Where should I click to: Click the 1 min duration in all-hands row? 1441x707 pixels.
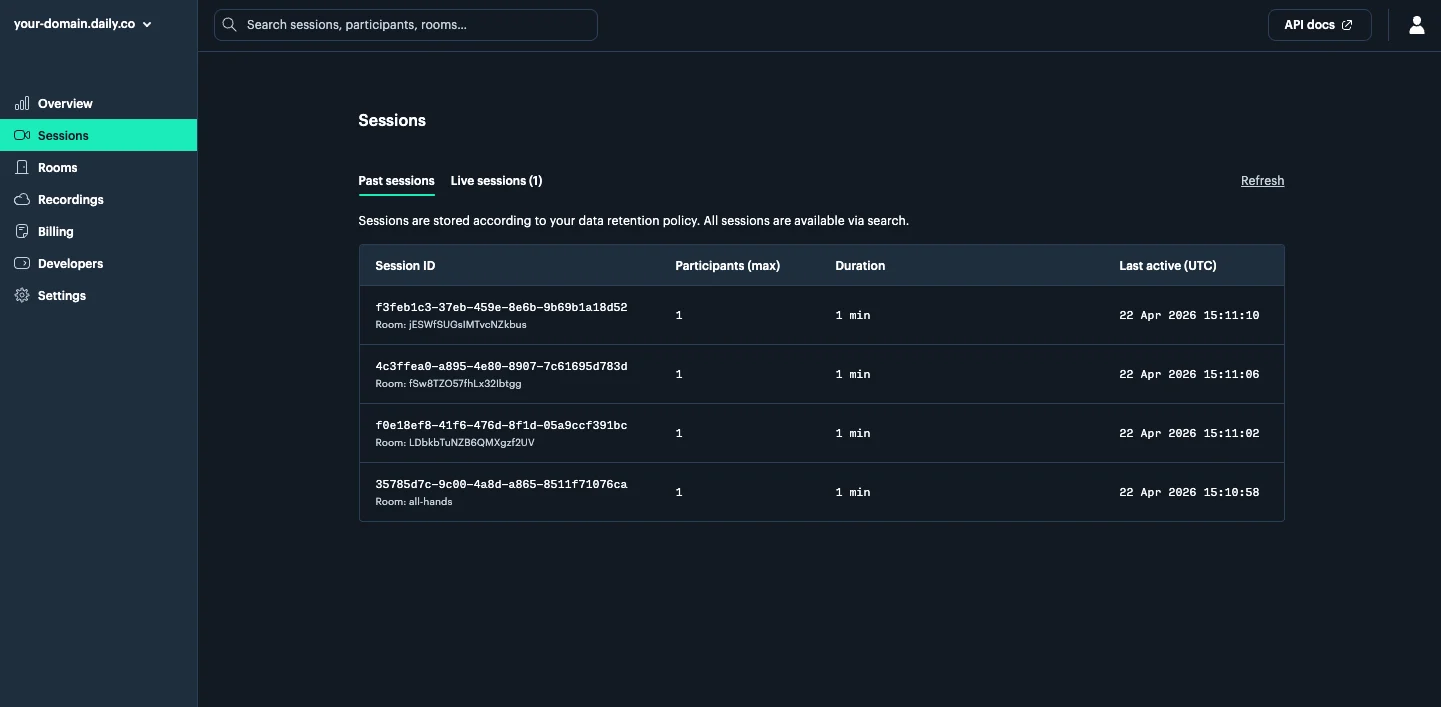click(x=853, y=493)
